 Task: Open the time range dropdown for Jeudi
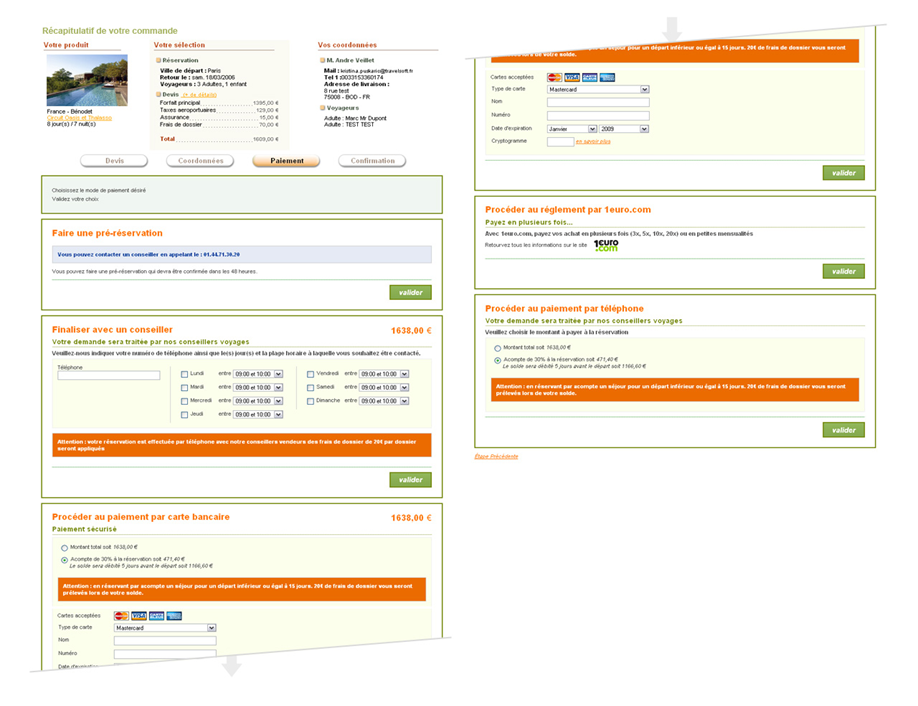click(258, 414)
